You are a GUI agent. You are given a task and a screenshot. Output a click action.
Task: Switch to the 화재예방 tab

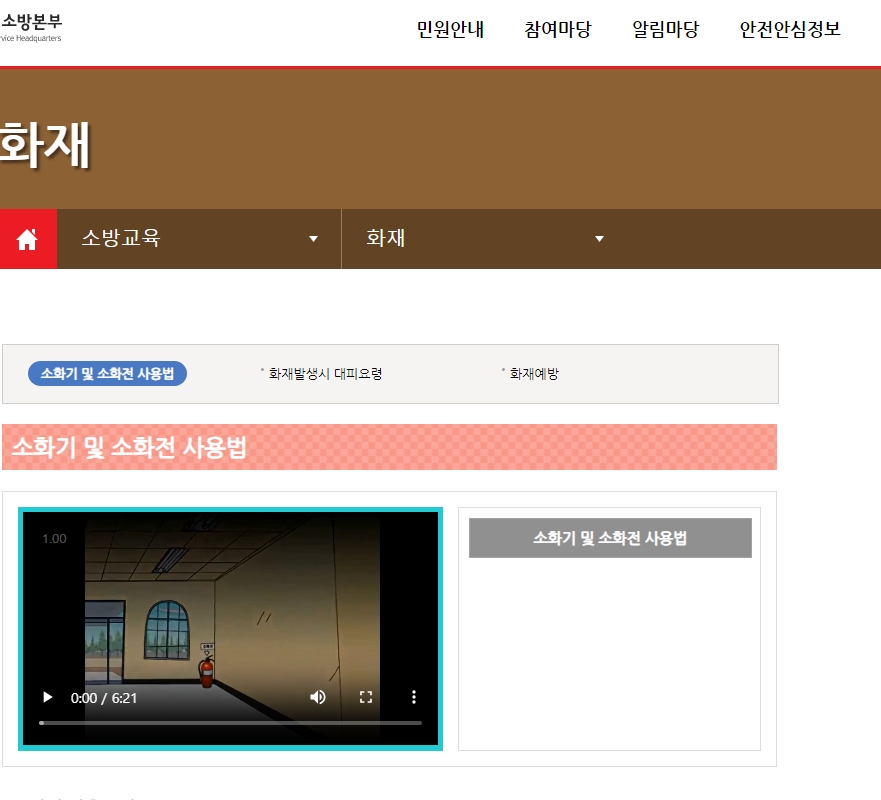pyautogui.click(x=532, y=373)
